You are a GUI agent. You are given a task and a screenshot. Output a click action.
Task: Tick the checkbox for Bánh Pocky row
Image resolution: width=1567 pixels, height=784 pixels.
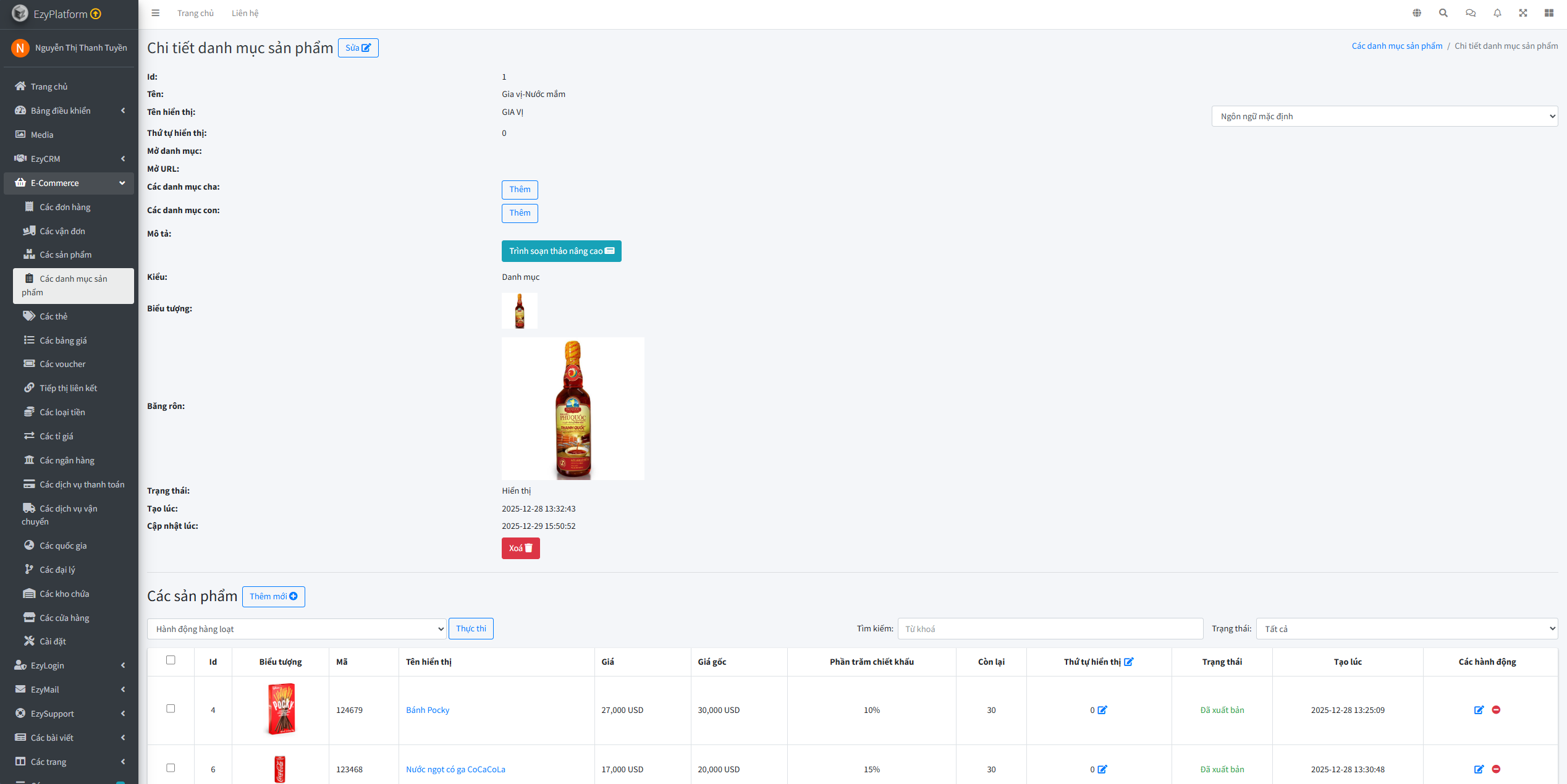point(171,709)
